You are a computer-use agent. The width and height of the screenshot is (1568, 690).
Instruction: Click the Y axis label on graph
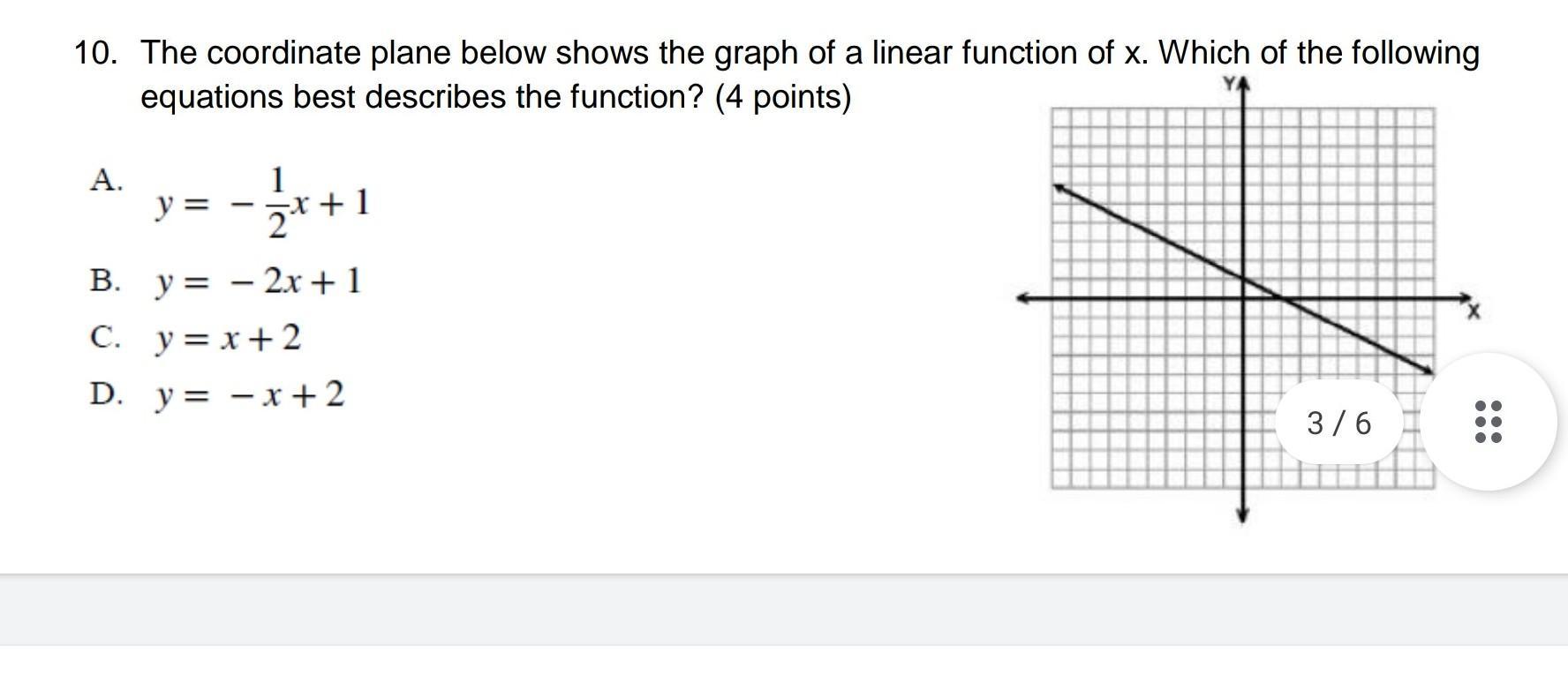tap(1229, 84)
